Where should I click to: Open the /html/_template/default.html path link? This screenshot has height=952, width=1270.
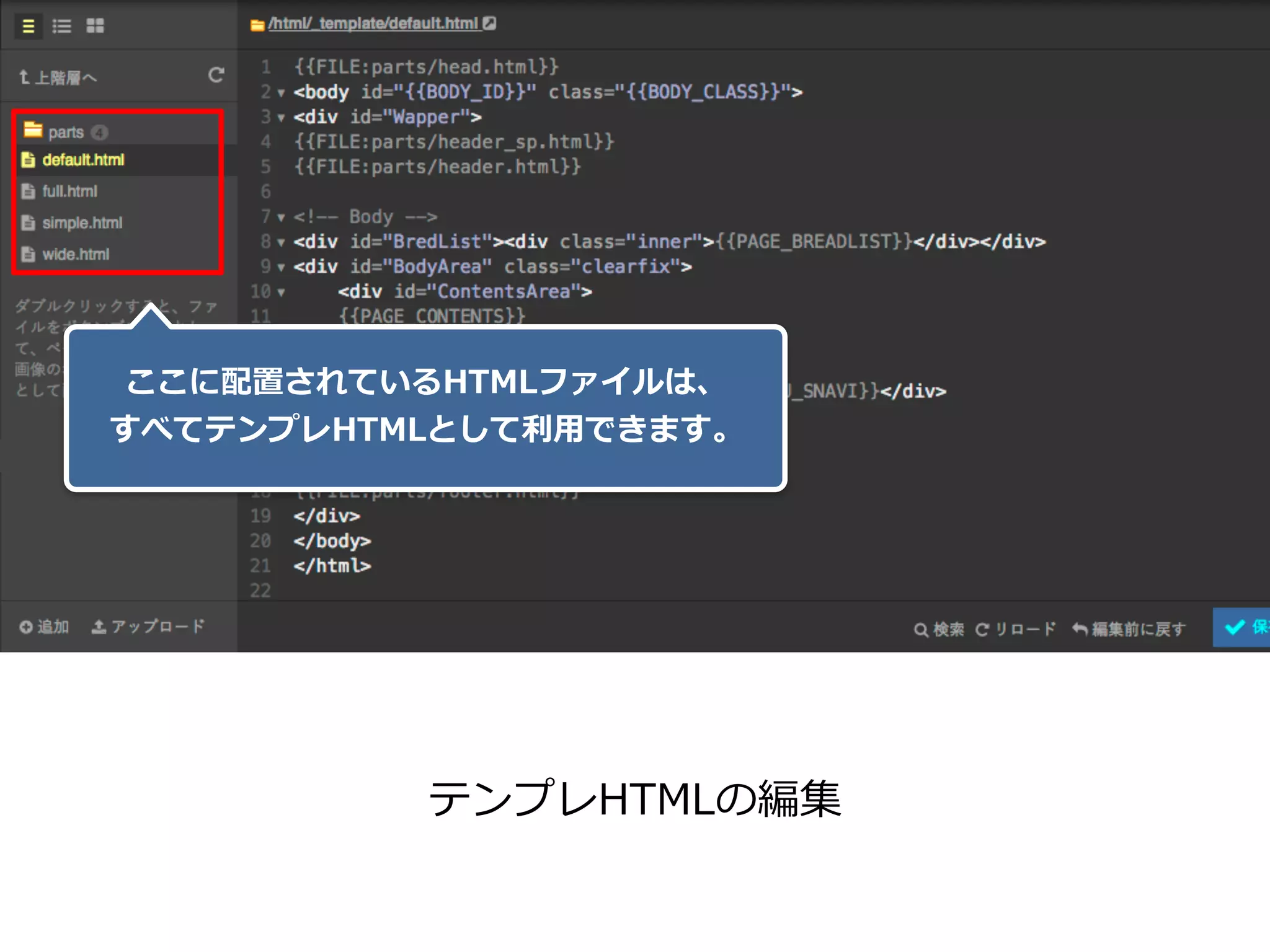click(x=373, y=24)
